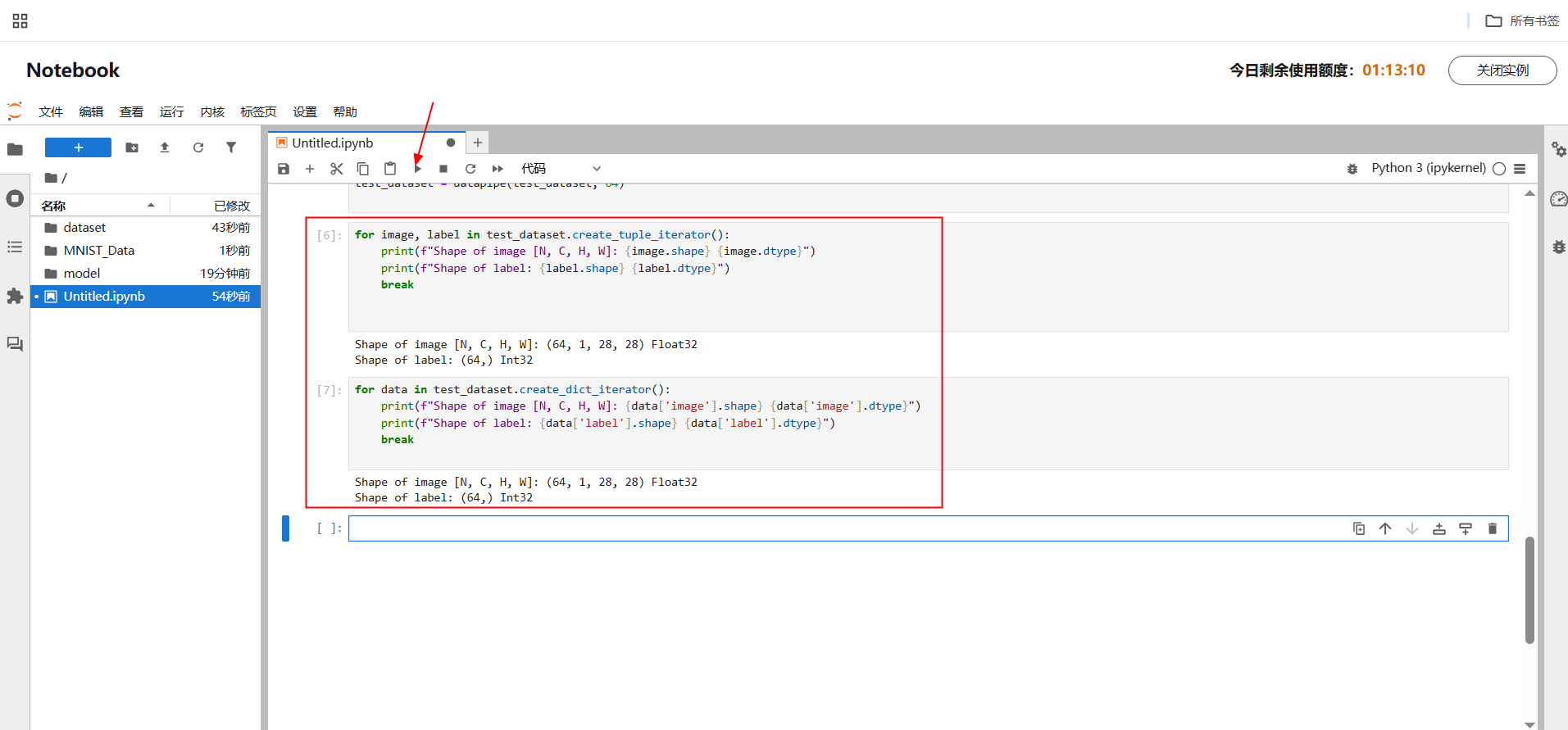Open the 文件 menu
Screen dimensions: 1568x730
coord(51,111)
